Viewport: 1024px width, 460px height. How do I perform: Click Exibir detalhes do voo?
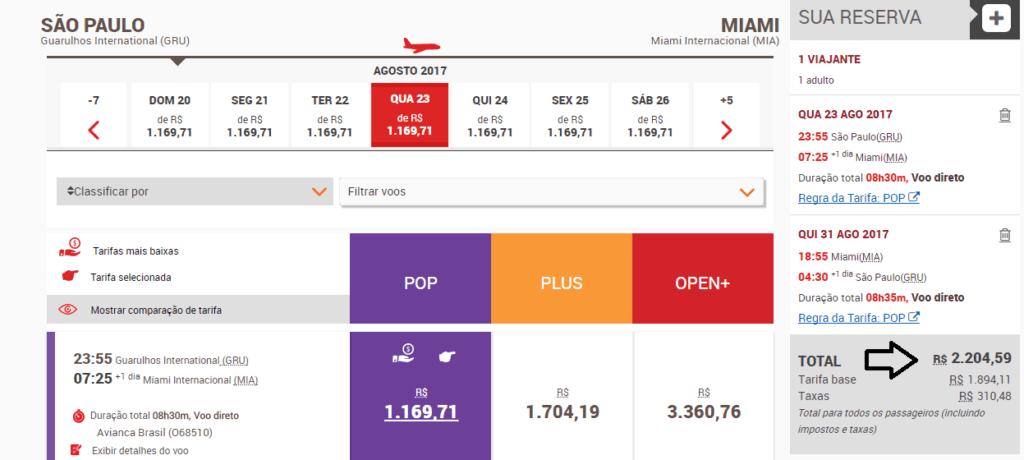[x=140, y=450]
